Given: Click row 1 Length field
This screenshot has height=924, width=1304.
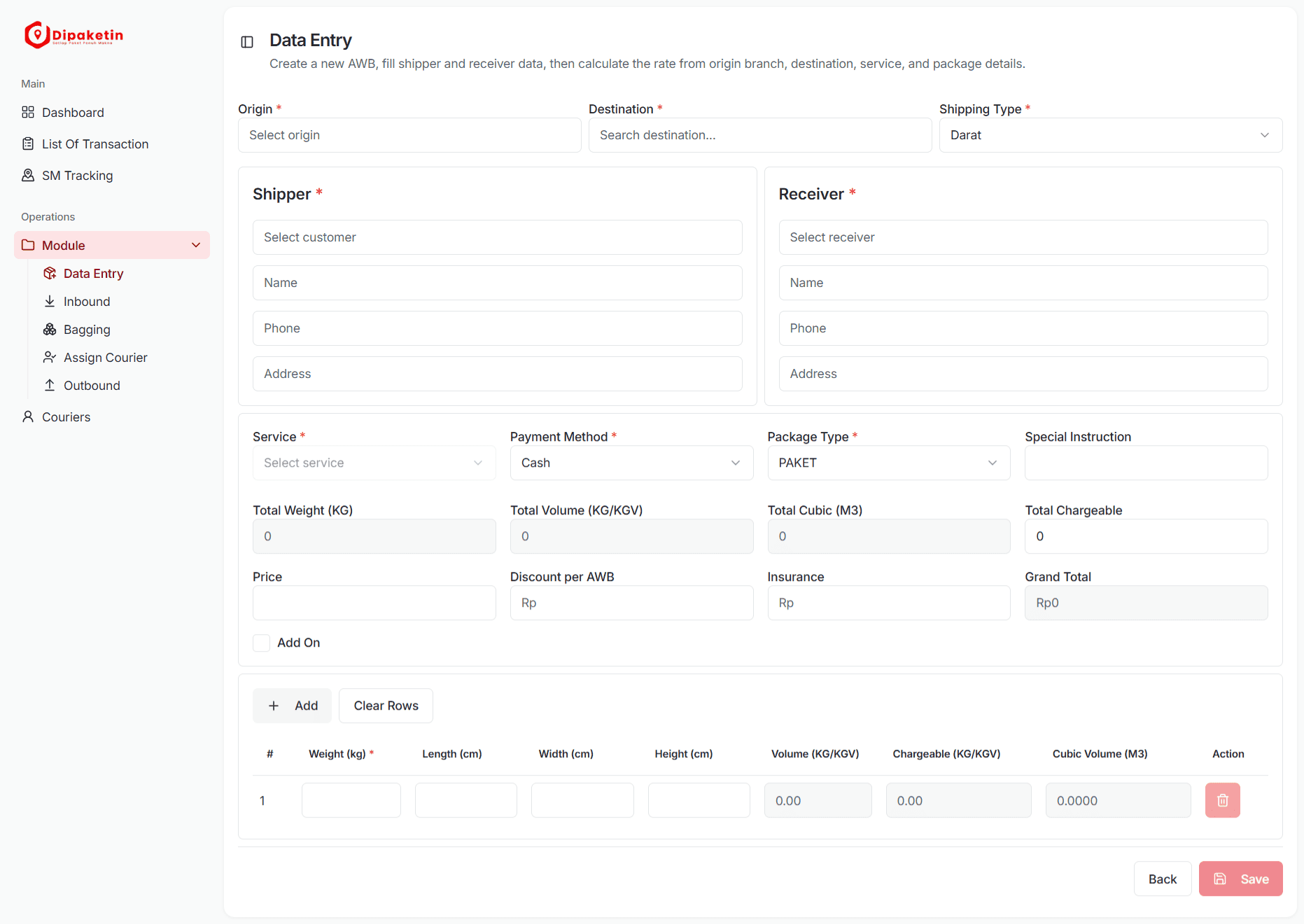Looking at the screenshot, I should tap(466, 800).
